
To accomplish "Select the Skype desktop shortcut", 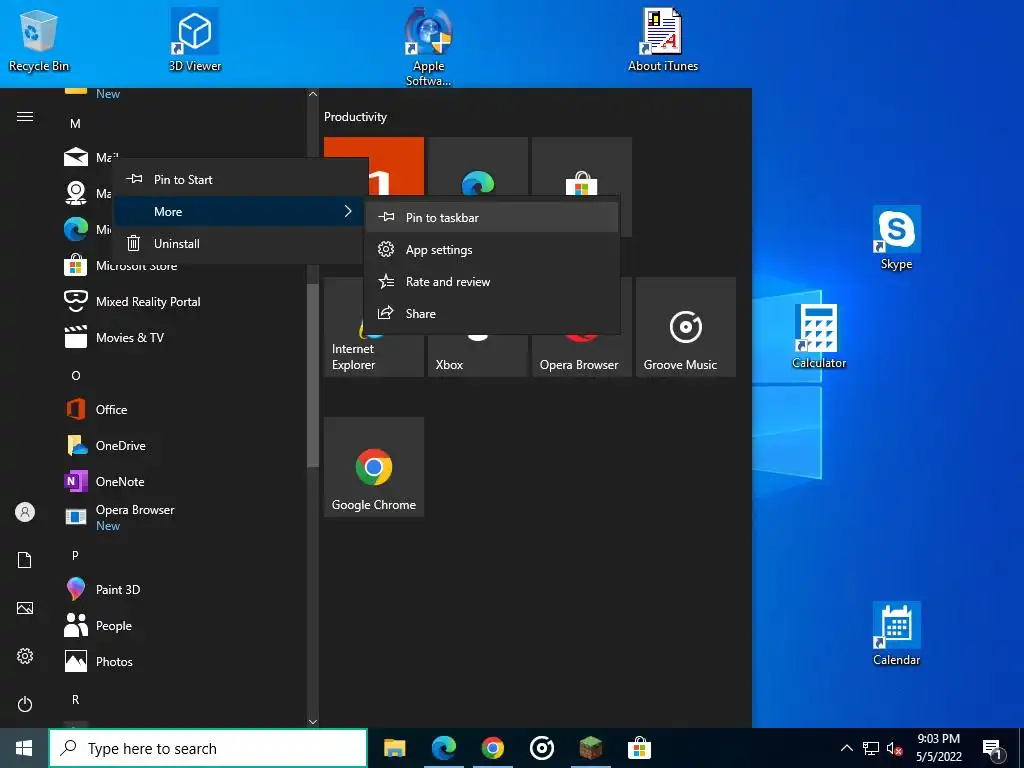I will (x=897, y=238).
